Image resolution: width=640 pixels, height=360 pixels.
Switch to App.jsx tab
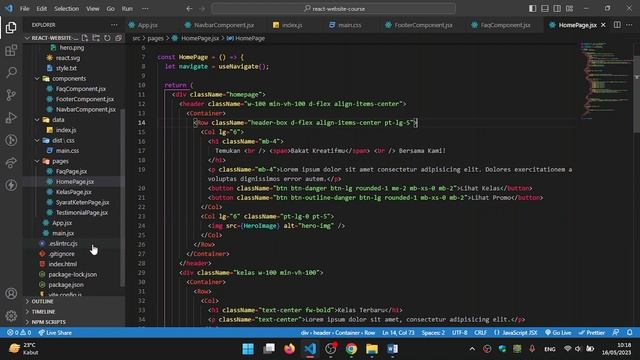pyautogui.click(x=148, y=25)
